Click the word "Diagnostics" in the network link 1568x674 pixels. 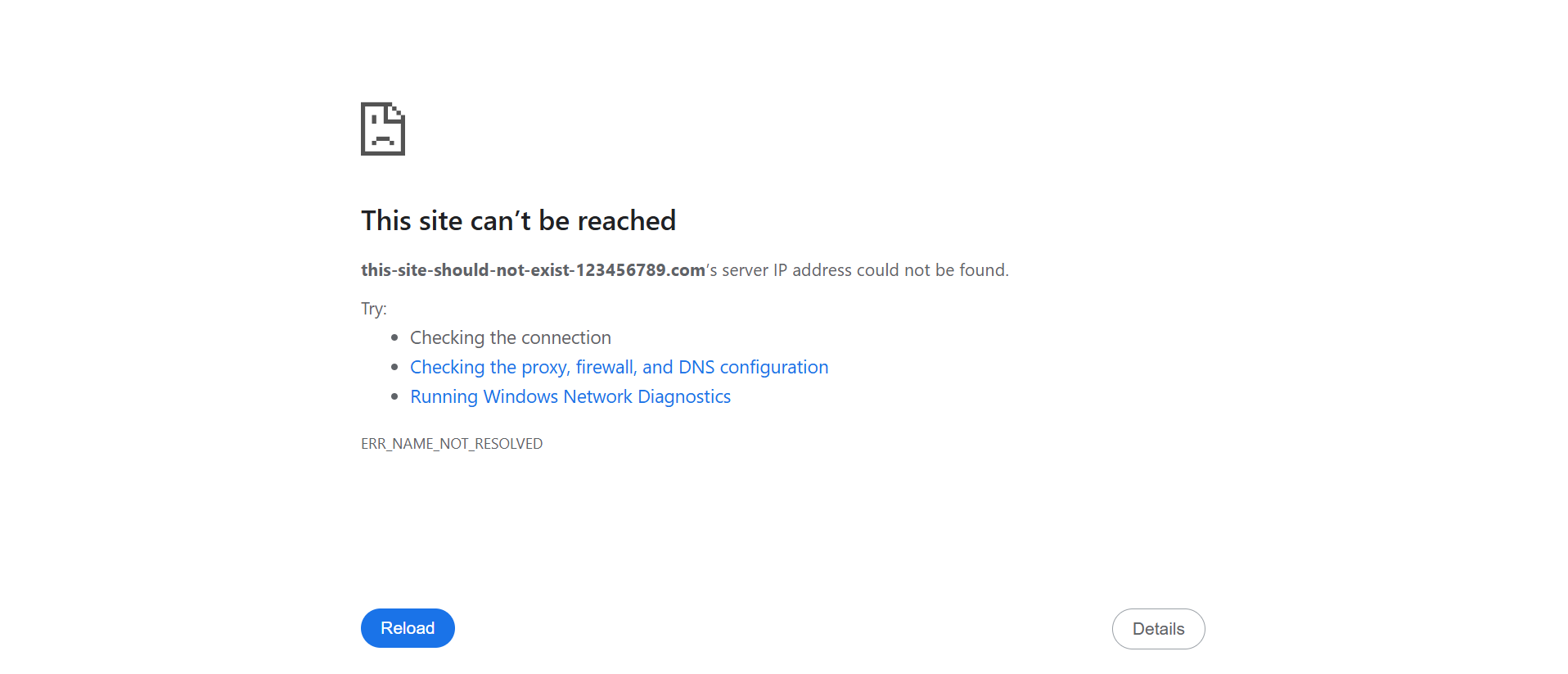coord(684,396)
